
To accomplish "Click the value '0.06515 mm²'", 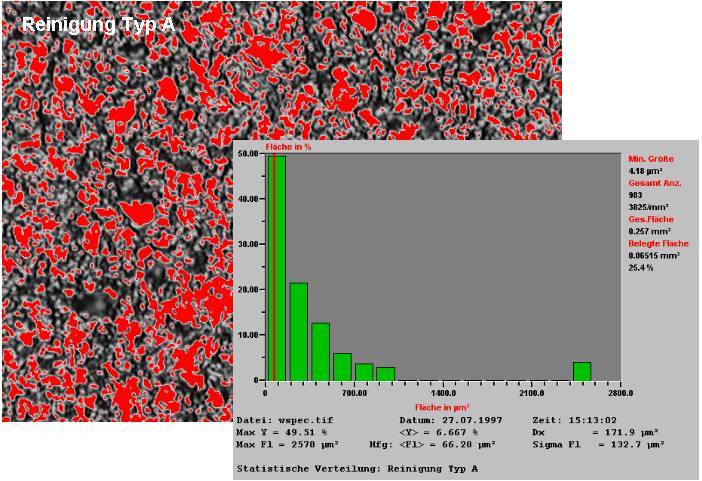I will [x=654, y=256].
